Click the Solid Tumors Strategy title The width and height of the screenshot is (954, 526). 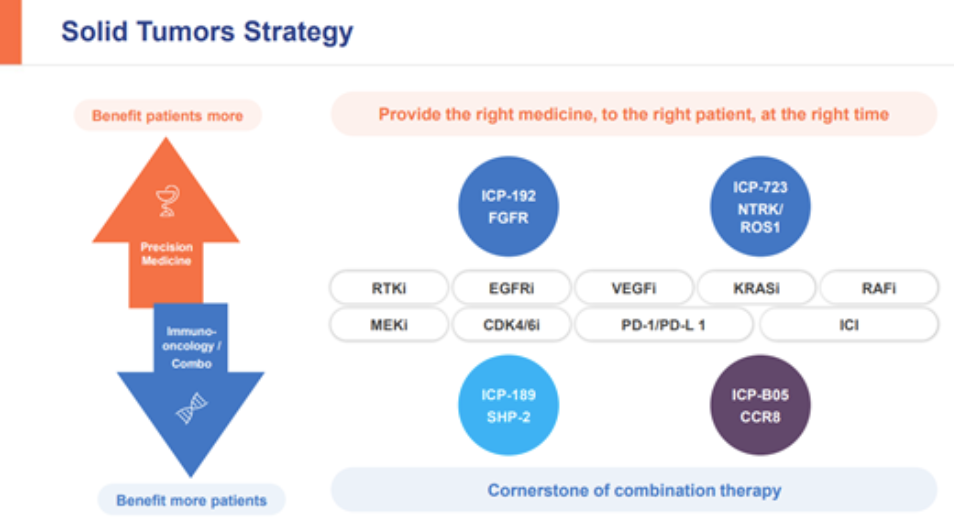pos(207,32)
